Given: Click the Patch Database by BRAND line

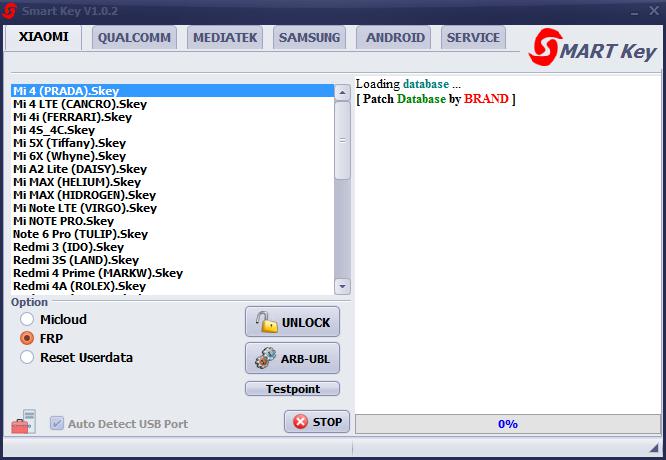Looking at the screenshot, I should [x=436, y=99].
